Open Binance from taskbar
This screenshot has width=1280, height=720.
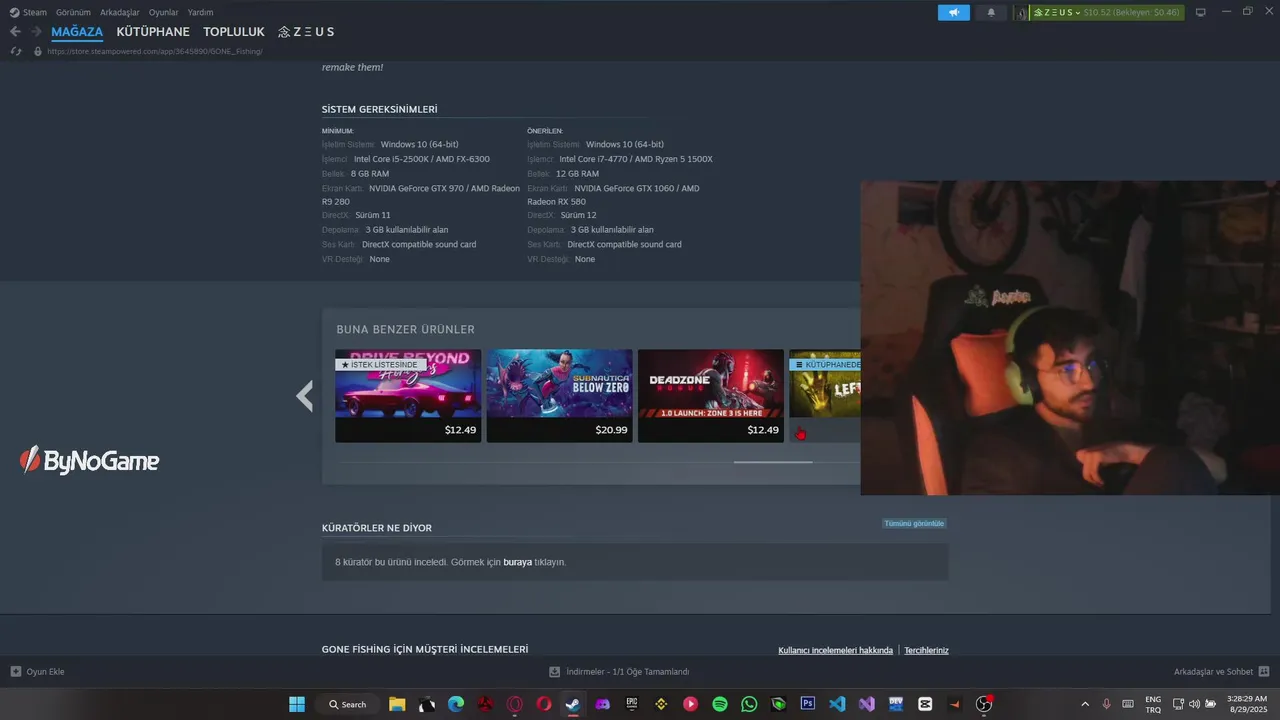661,704
